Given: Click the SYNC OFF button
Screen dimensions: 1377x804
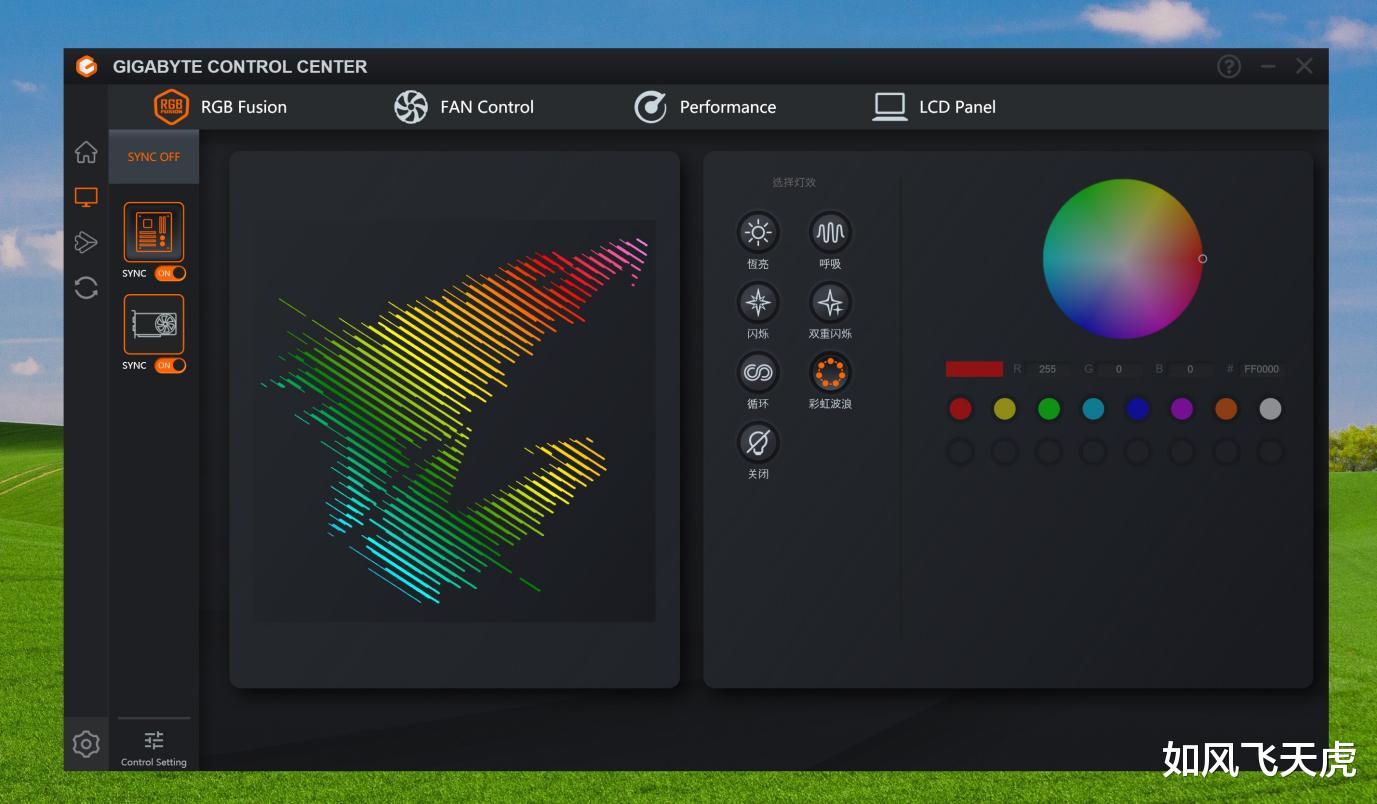Looking at the screenshot, I should click(154, 157).
